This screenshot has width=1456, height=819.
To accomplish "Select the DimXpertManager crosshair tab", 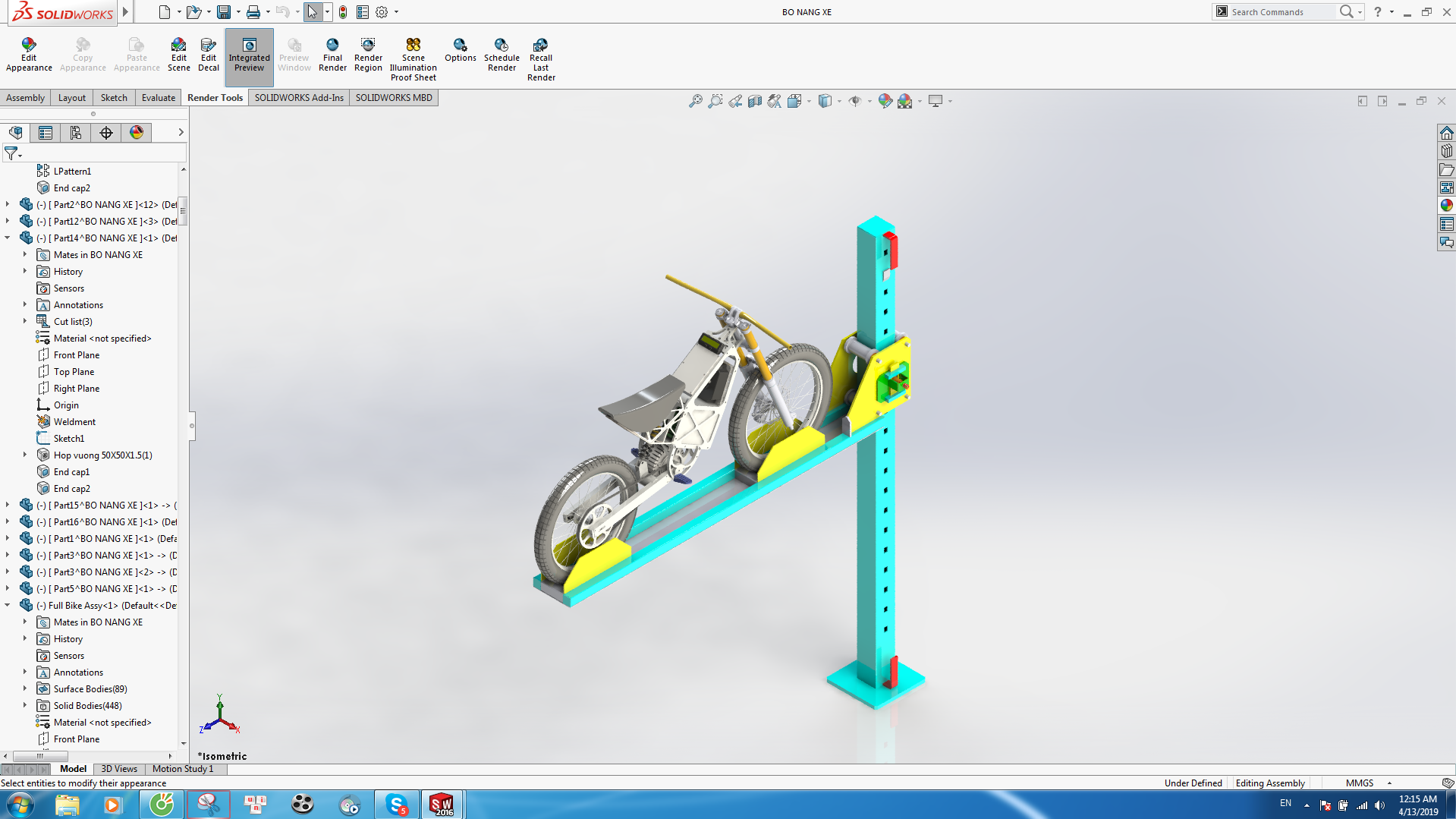I will (106, 133).
